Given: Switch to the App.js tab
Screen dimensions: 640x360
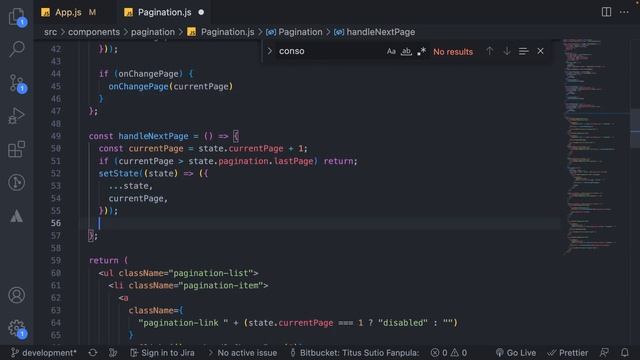Looking at the screenshot, I should [x=68, y=12].
